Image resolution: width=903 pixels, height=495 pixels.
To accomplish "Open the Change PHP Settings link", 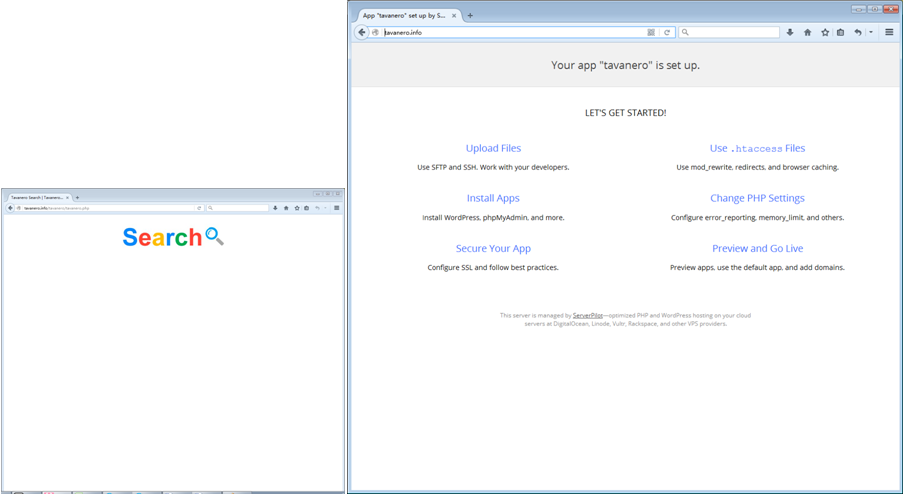I will [757, 198].
